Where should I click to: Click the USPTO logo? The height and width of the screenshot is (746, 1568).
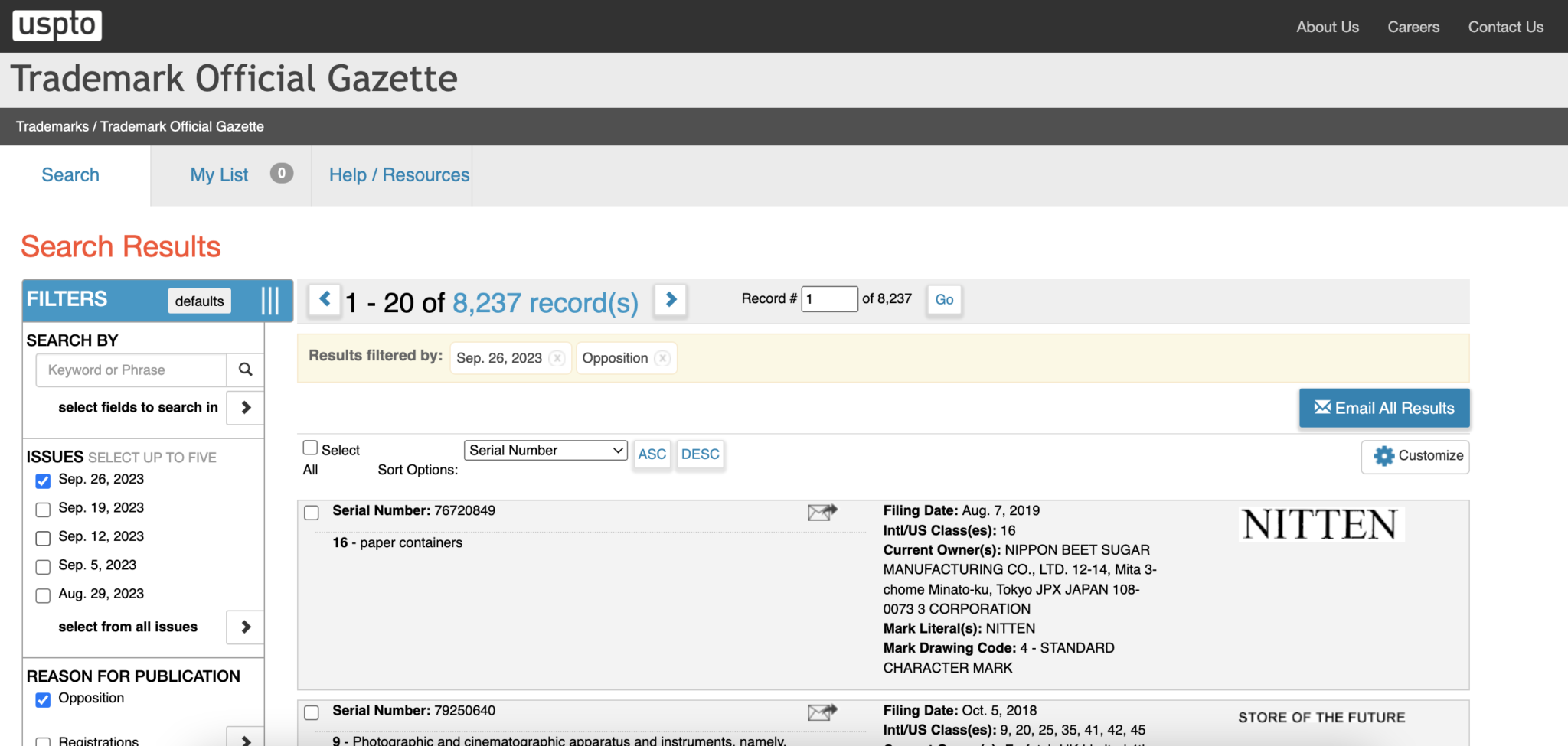pyautogui.click(x=57, y=24)
